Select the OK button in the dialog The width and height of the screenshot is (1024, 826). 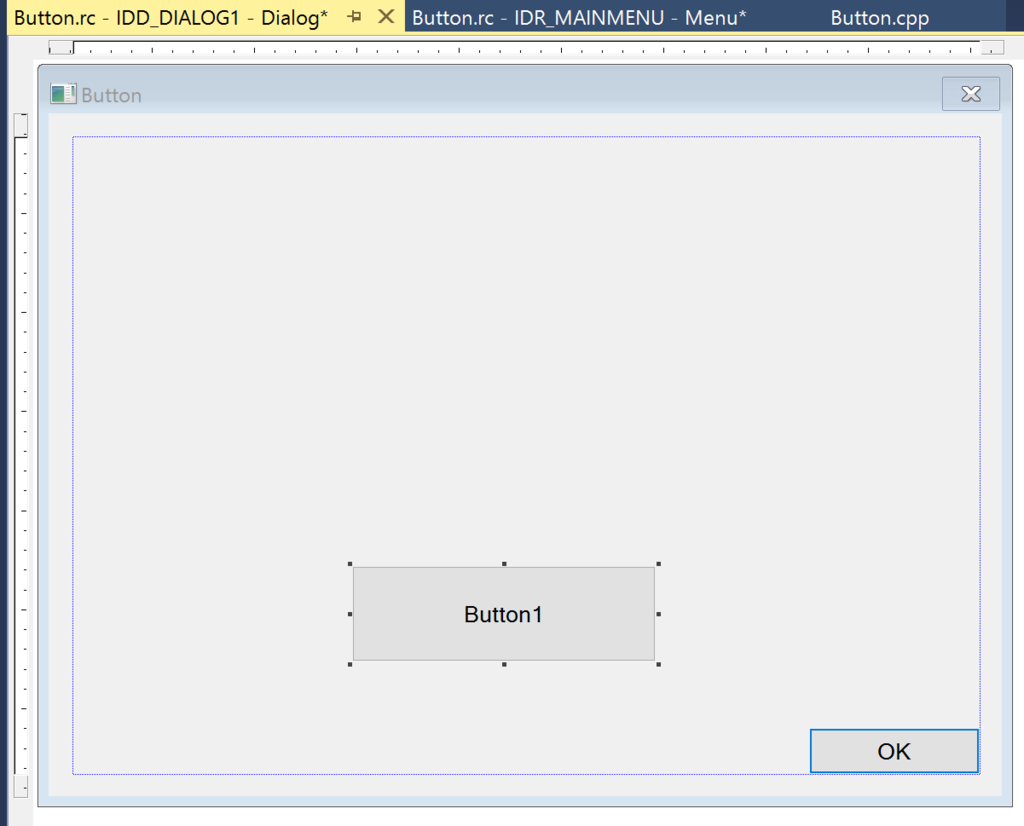[x=894, y=751]
